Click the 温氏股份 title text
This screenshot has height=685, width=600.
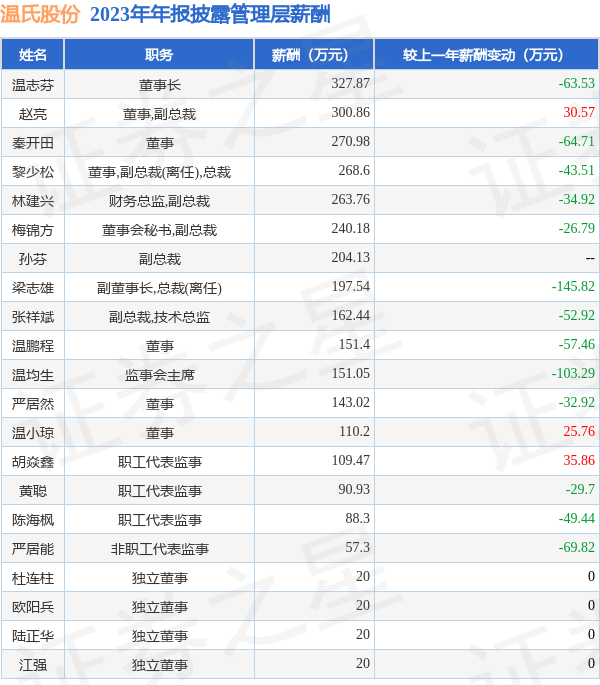(40, 15)
